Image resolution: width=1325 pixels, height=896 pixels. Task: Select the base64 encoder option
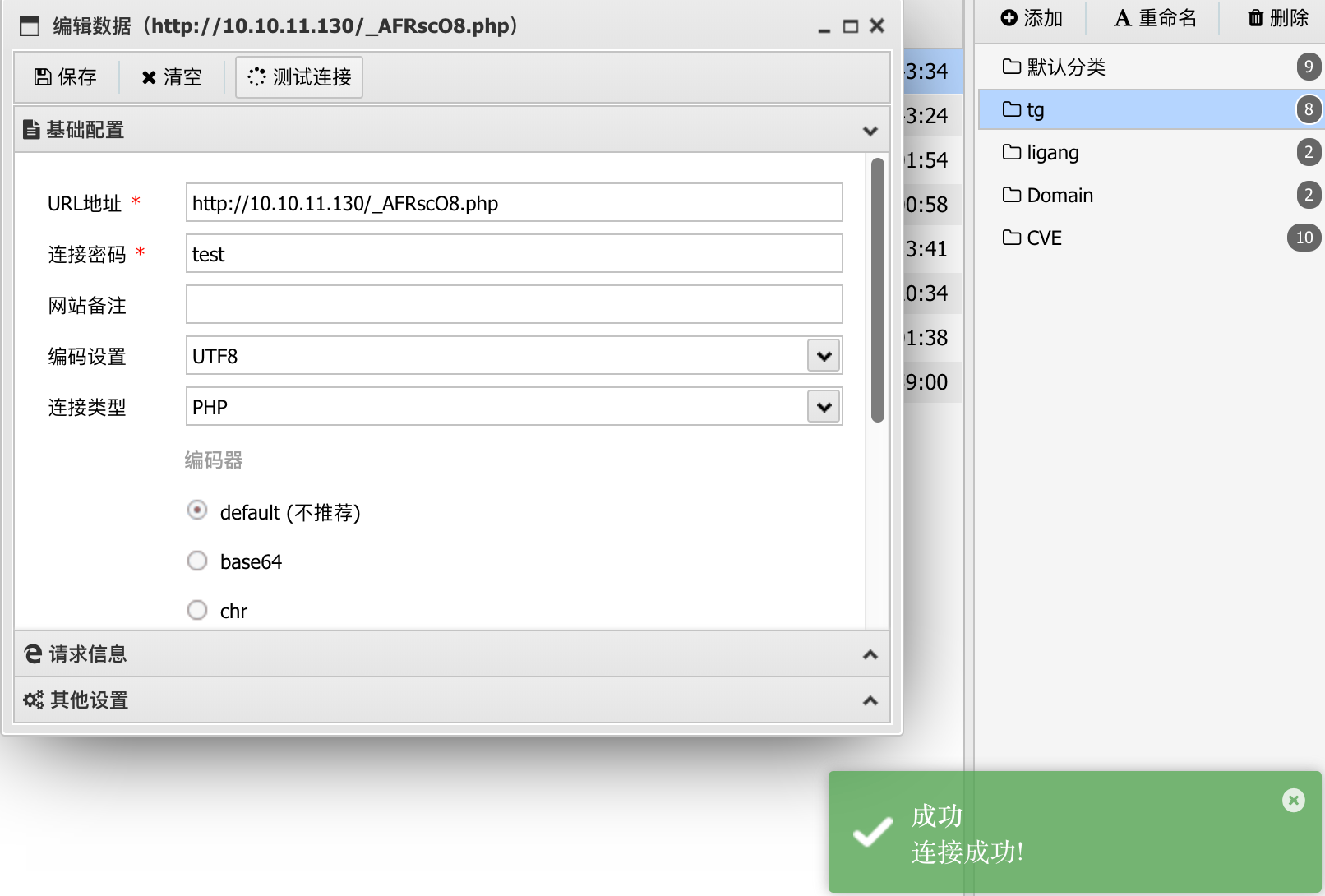(197, 561)
